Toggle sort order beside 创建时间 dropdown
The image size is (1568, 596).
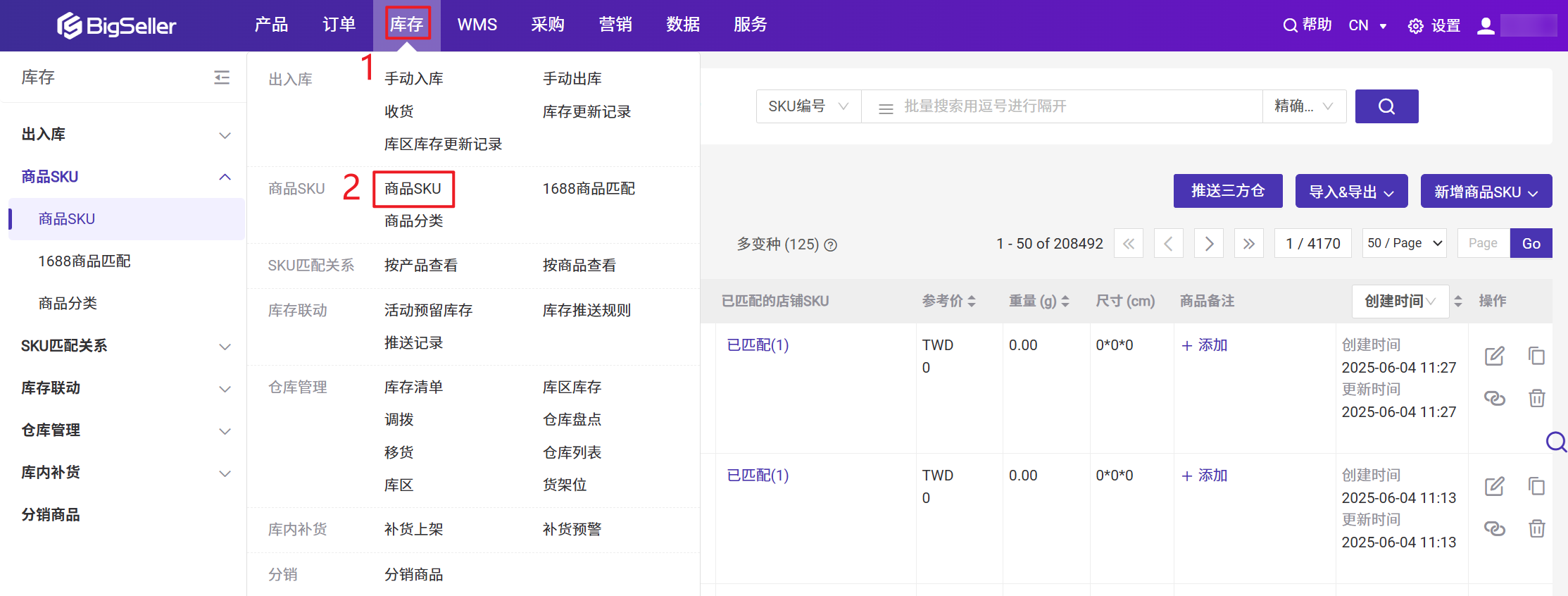click(1458, 302)
